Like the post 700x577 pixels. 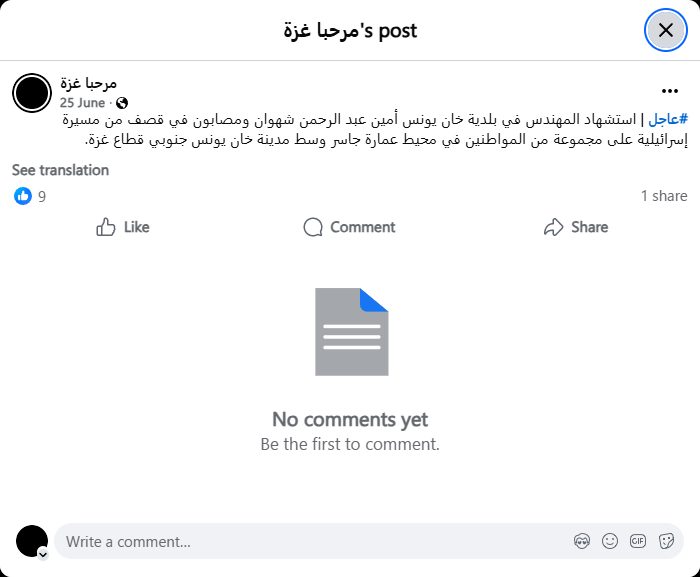(x=122, y=227)
